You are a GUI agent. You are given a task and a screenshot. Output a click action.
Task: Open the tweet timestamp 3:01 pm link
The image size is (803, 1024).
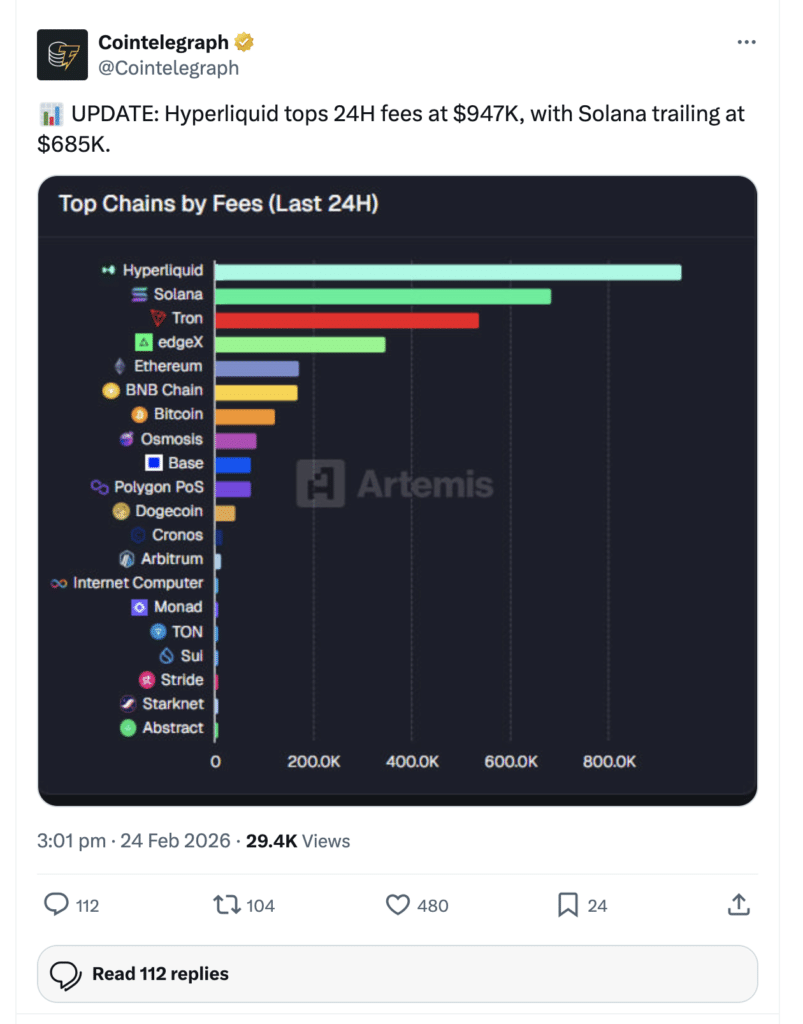(71, 841)
